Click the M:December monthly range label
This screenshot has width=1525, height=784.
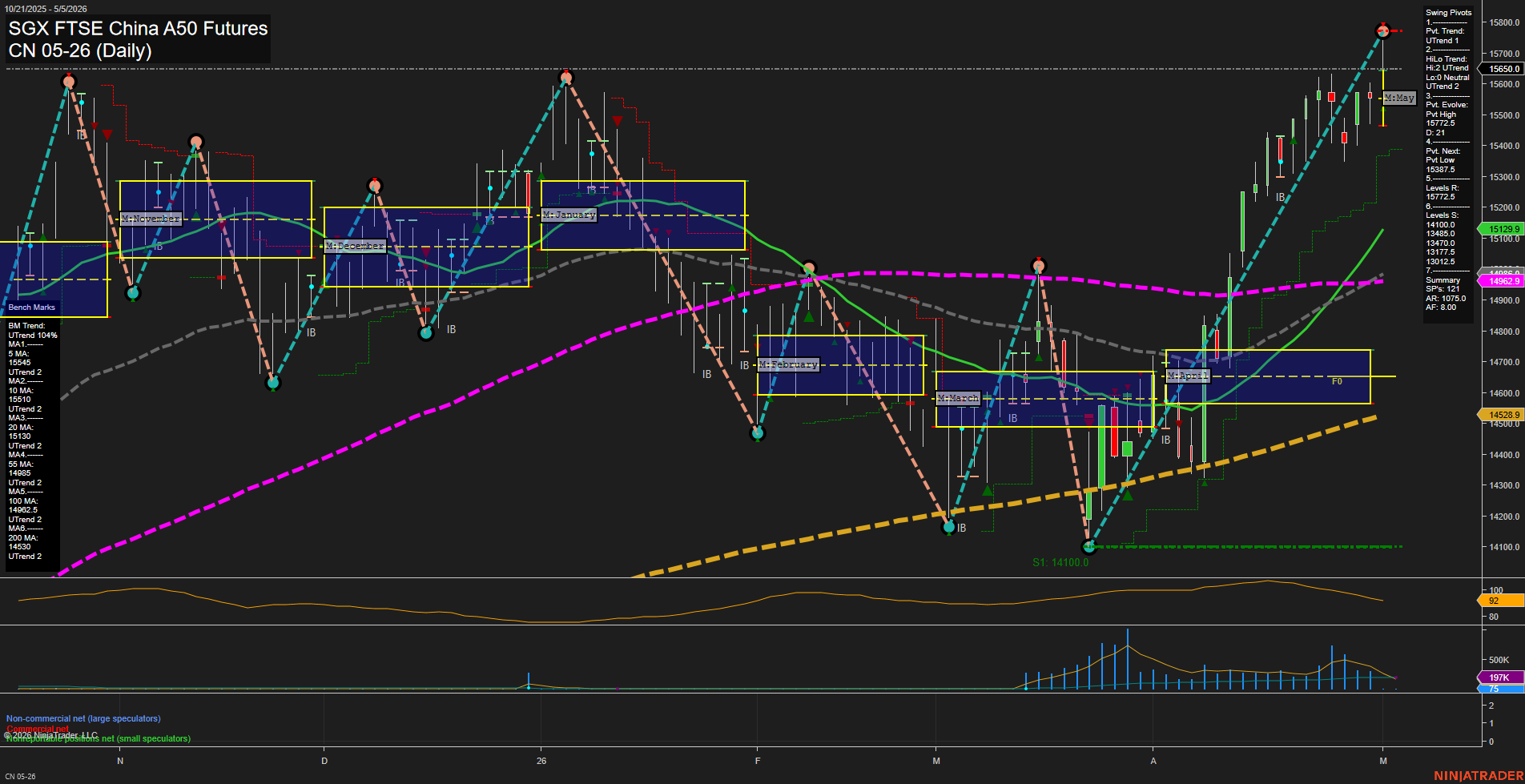356,246
